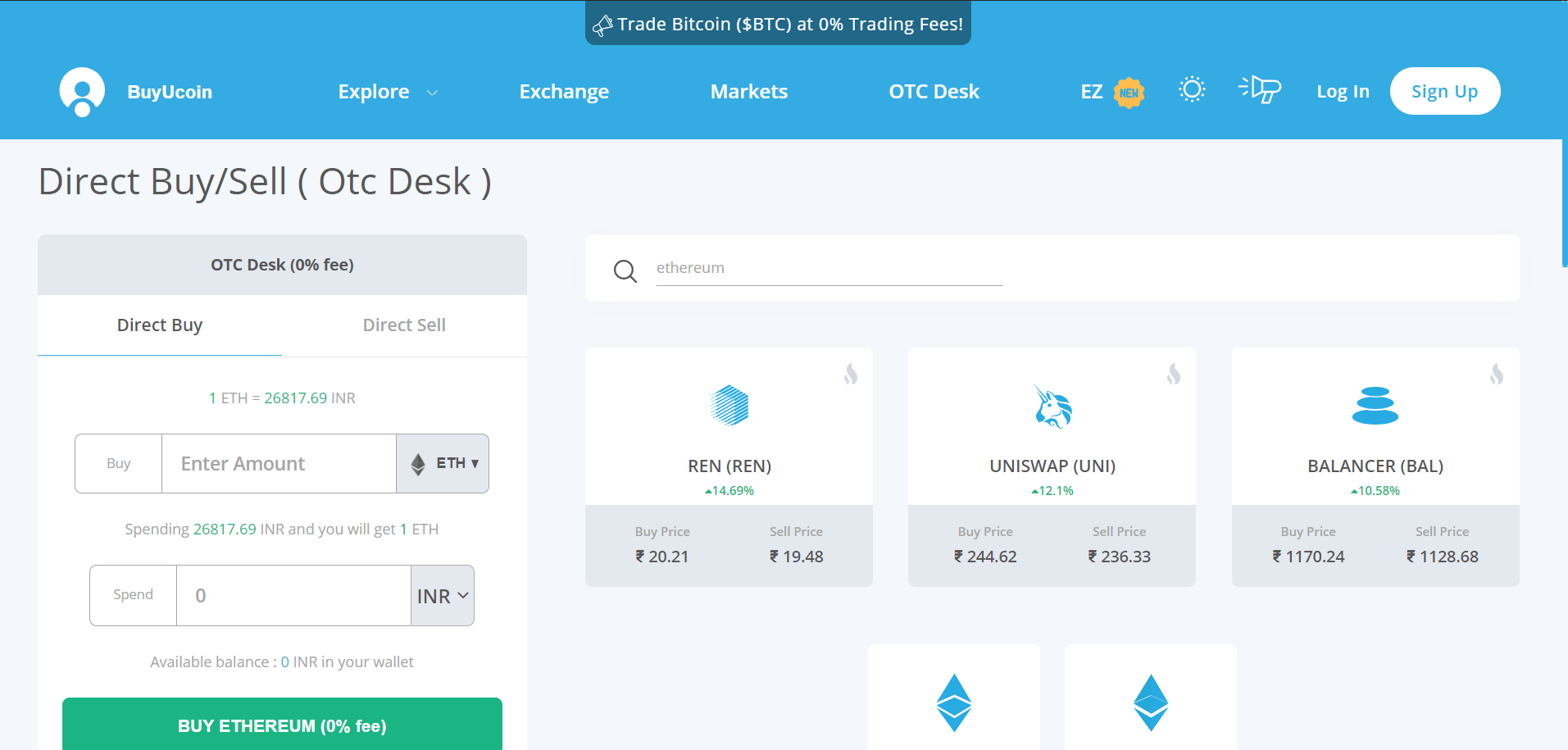1568x750 pixels.
Task: Click the REN 14.69% change value
Action: pyautogui.click(x=729, y=491)
